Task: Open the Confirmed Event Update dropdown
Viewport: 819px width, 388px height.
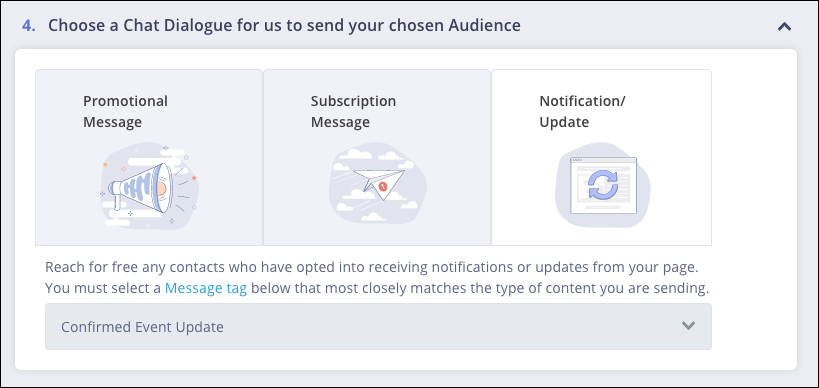Action: click(x=378, y=326)
